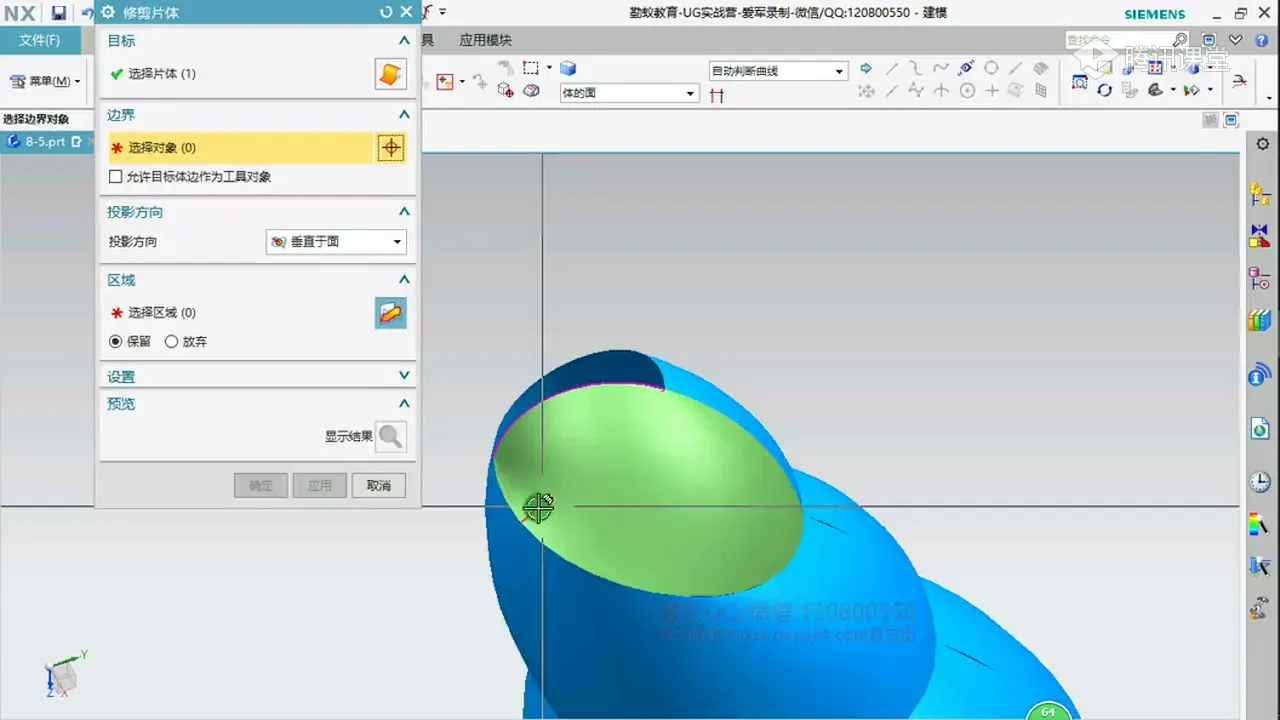Open the 文件(F) file menu tab

pos(40,40)
